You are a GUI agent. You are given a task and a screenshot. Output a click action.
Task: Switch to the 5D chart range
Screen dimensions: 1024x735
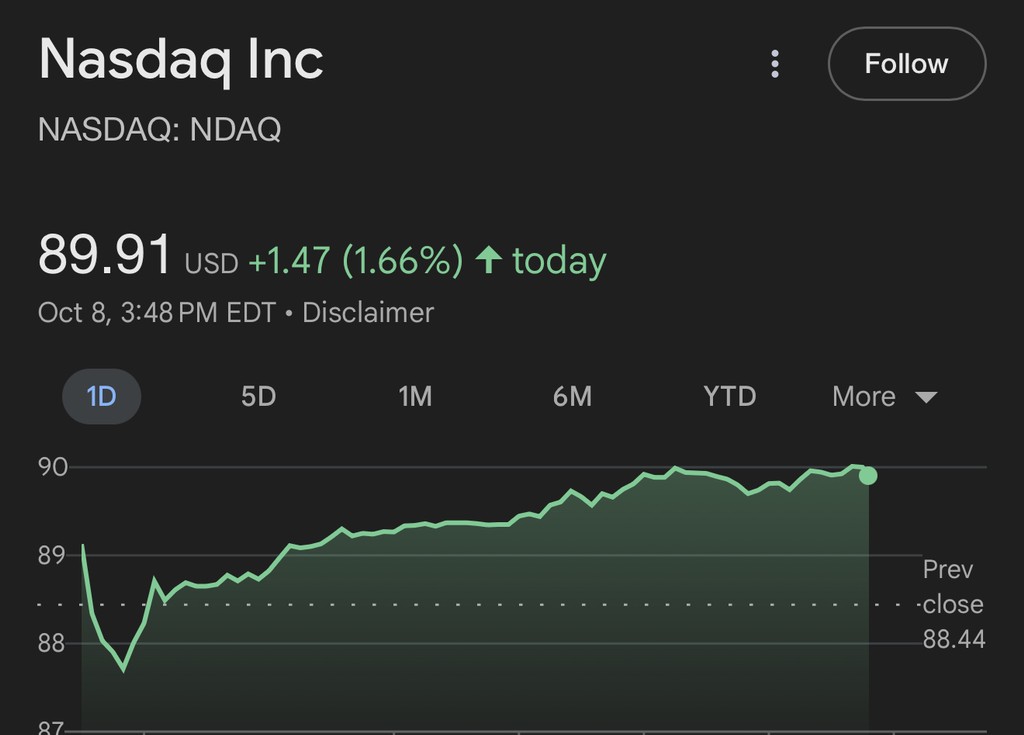click(x=258, y=396)
